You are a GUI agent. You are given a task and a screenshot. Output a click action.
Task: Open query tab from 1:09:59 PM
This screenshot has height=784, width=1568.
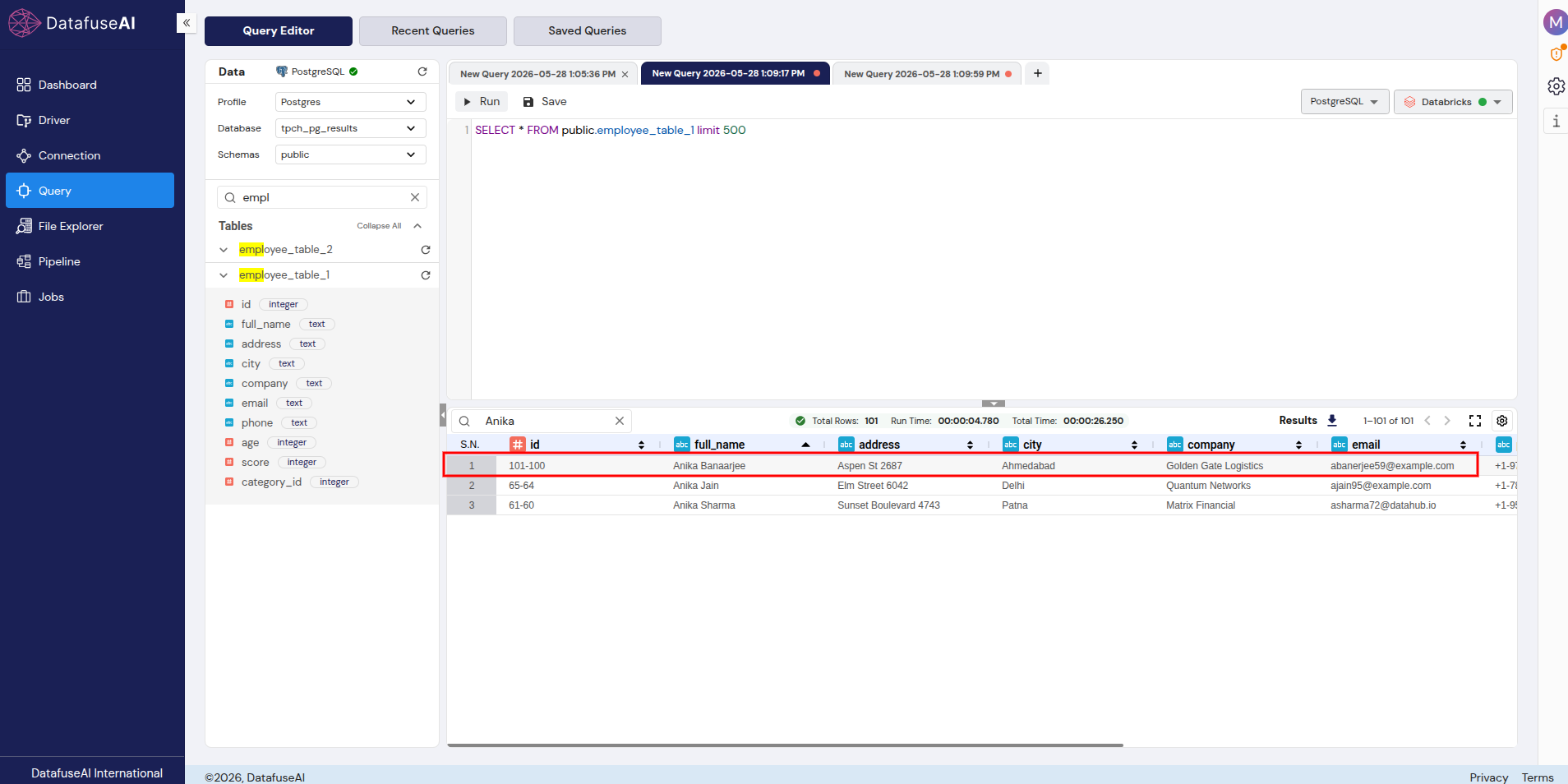coord(921,74)
